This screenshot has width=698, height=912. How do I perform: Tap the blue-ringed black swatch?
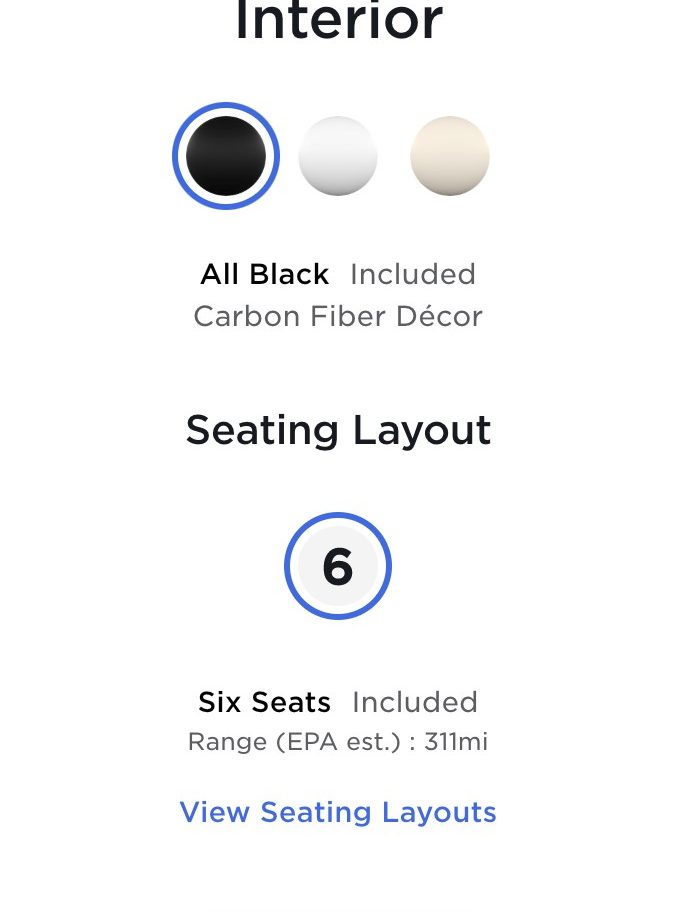coord(226,156)
